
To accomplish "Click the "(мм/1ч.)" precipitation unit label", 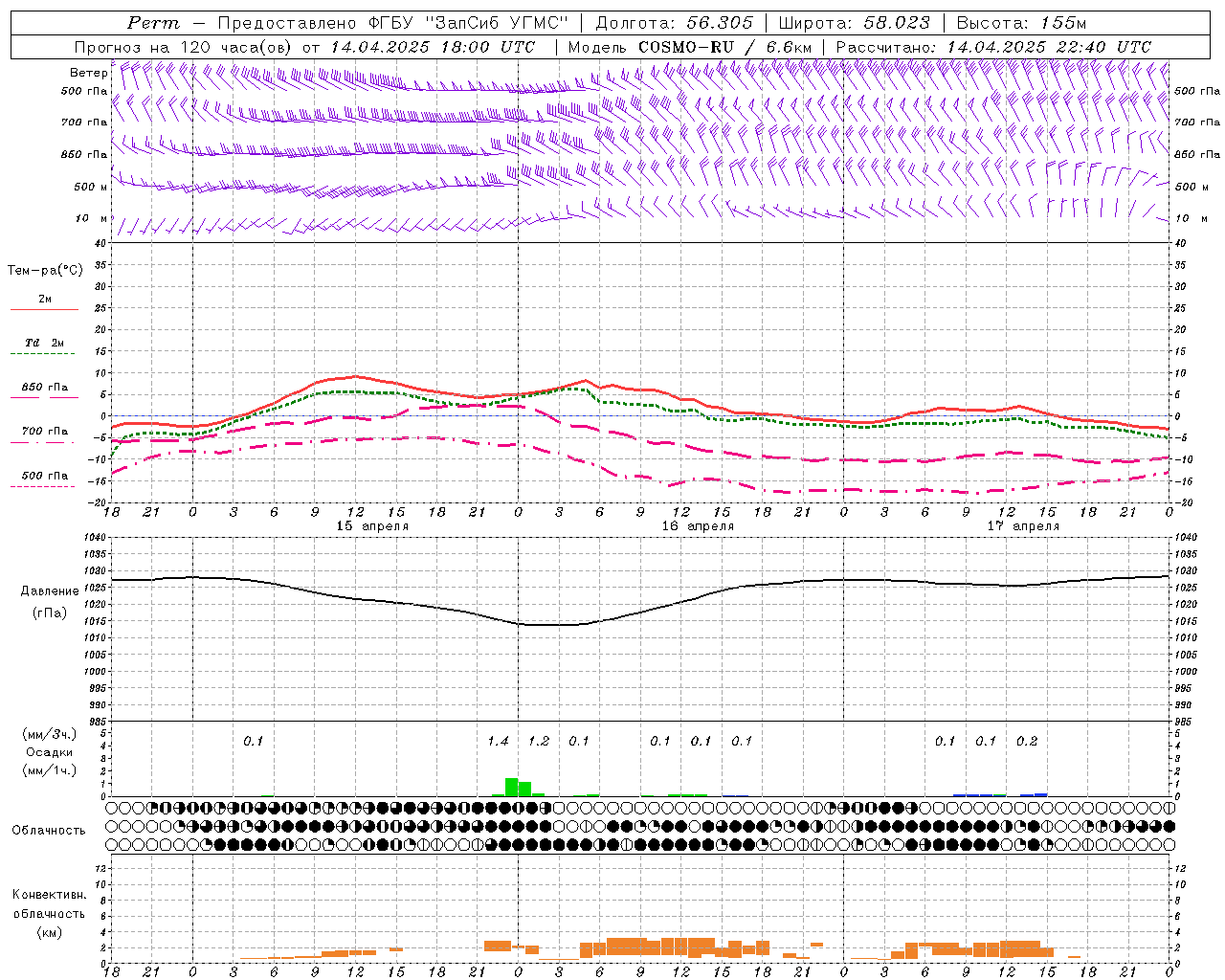I will point(49,770).
